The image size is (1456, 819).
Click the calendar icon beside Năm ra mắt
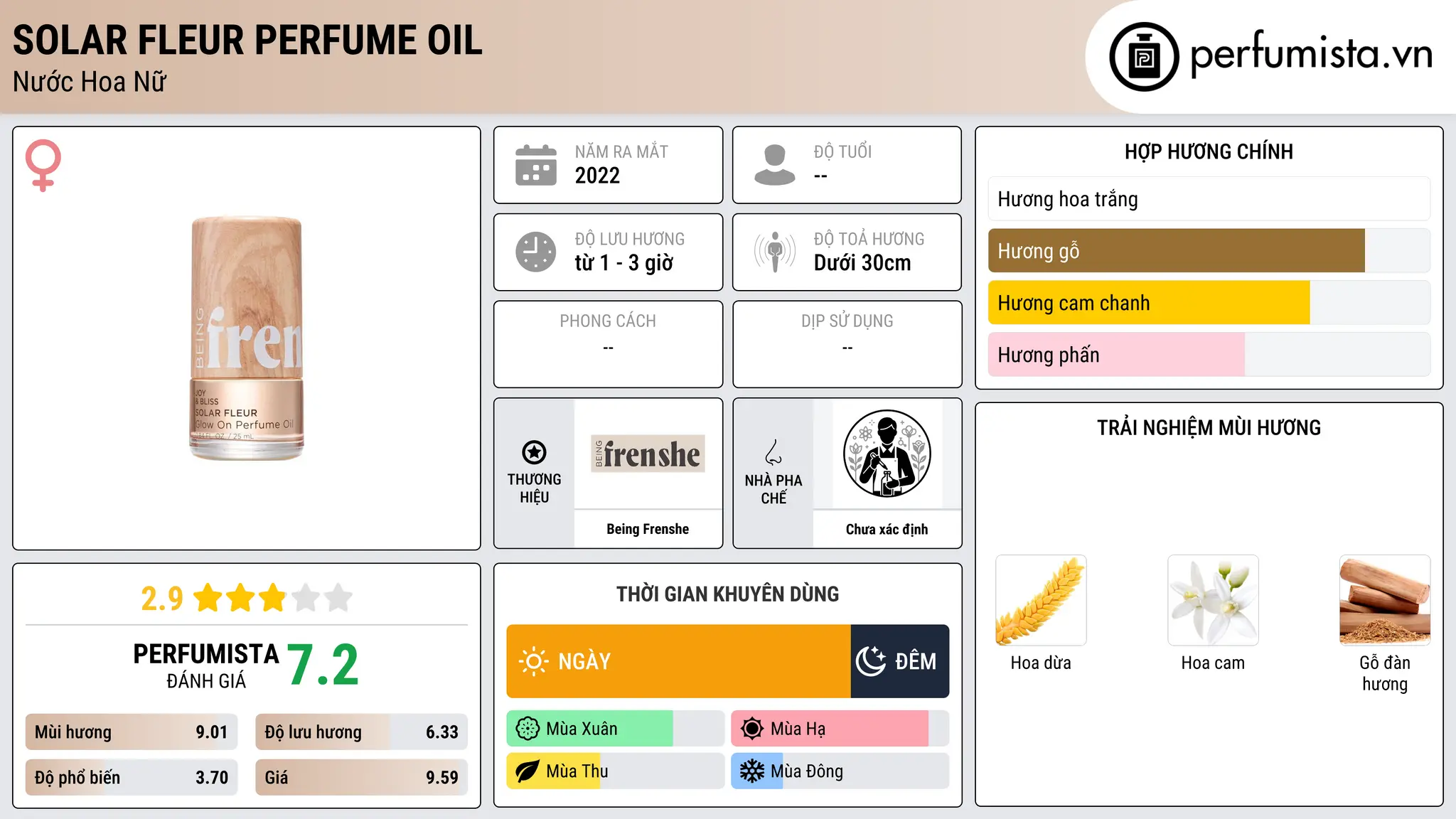point(536,165)
